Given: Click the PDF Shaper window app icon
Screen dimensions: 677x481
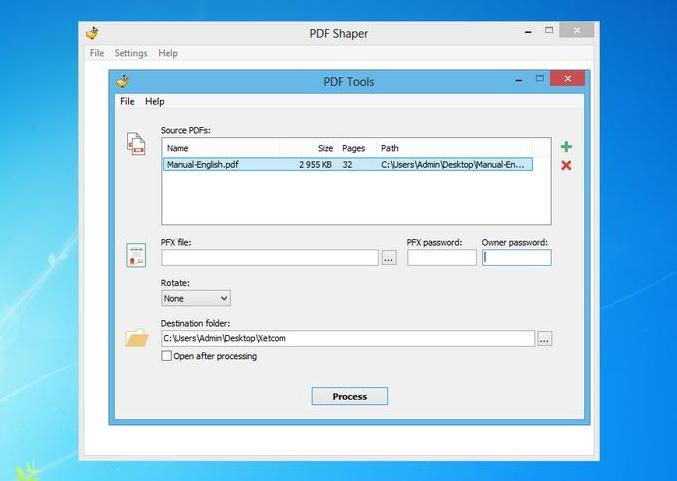Looking at the screenshot, I should click(92, 33).
